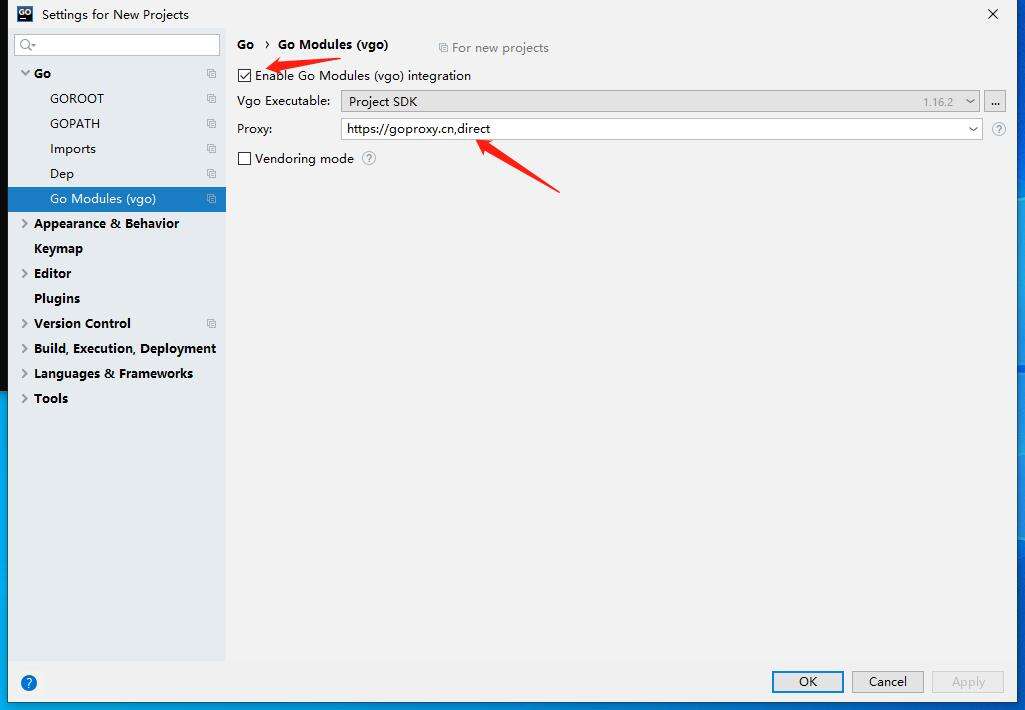Click the project-level icon beside Version Control
The height and width of the screenshot is (710, 1025).
(211, 324)
